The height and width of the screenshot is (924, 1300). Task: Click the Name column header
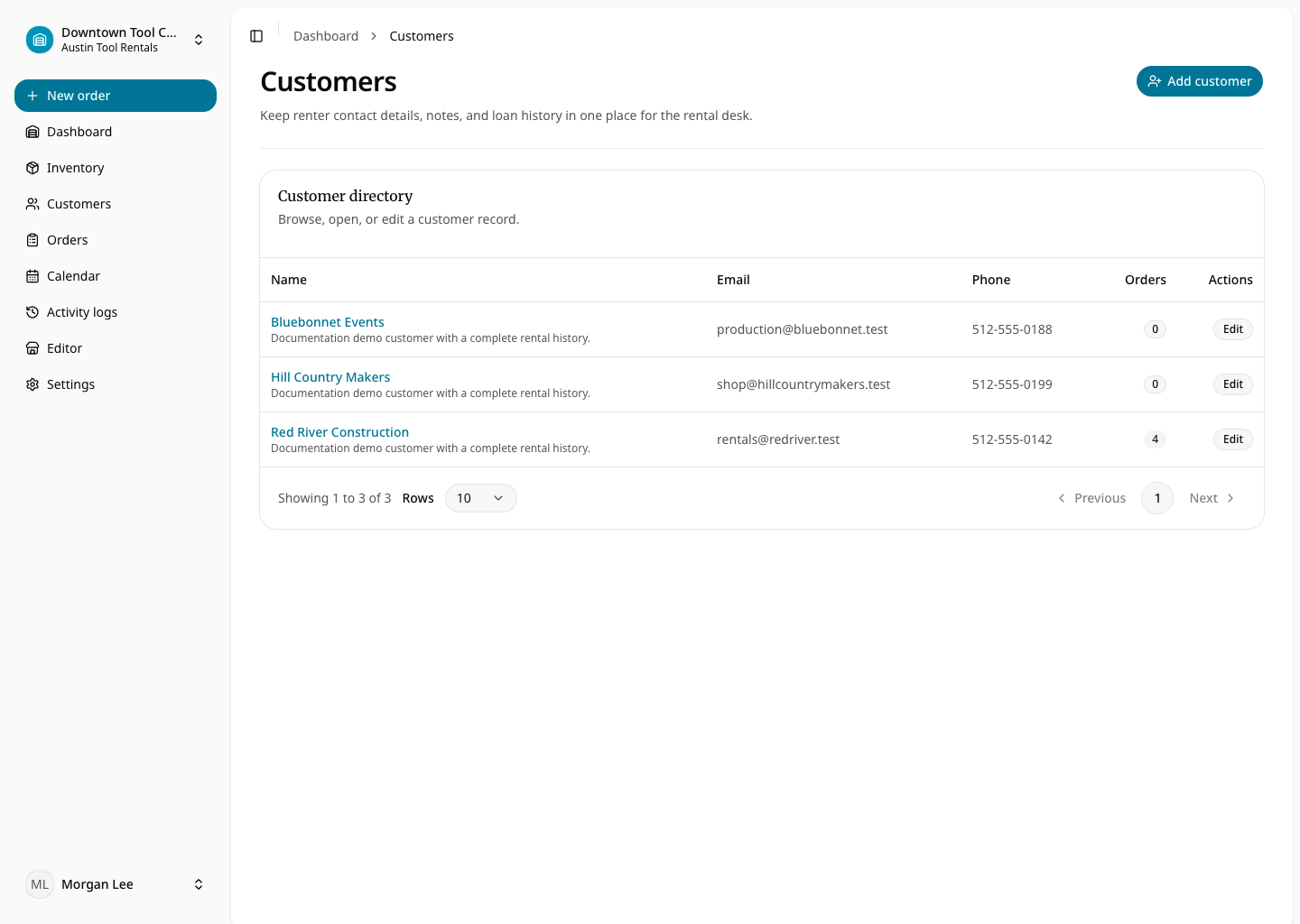pos(289,280)
